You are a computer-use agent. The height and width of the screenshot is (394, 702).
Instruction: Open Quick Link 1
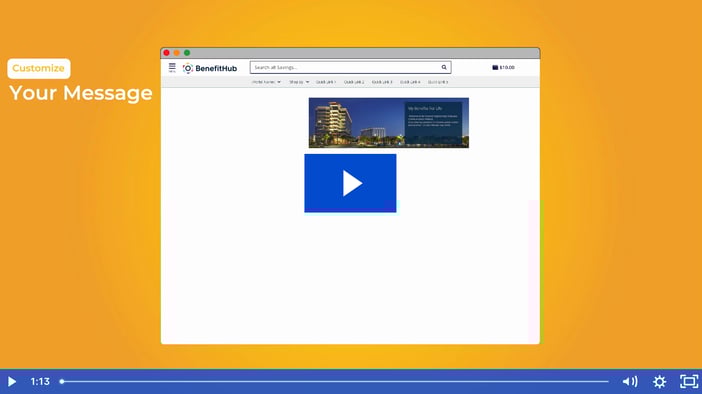pos(326,82)
